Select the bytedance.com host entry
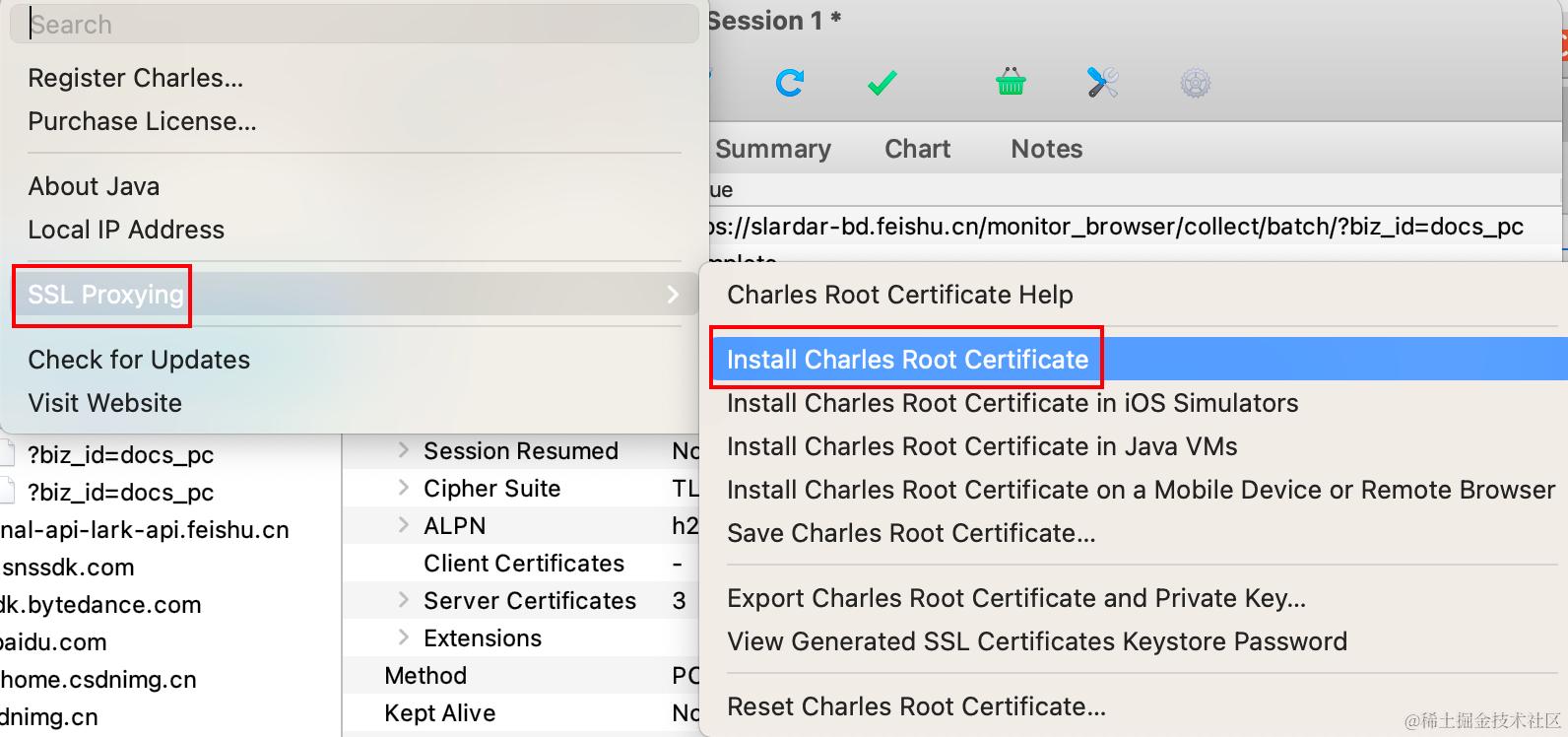The width and height of the screenshot is (1568, 737). pos(100,604)
